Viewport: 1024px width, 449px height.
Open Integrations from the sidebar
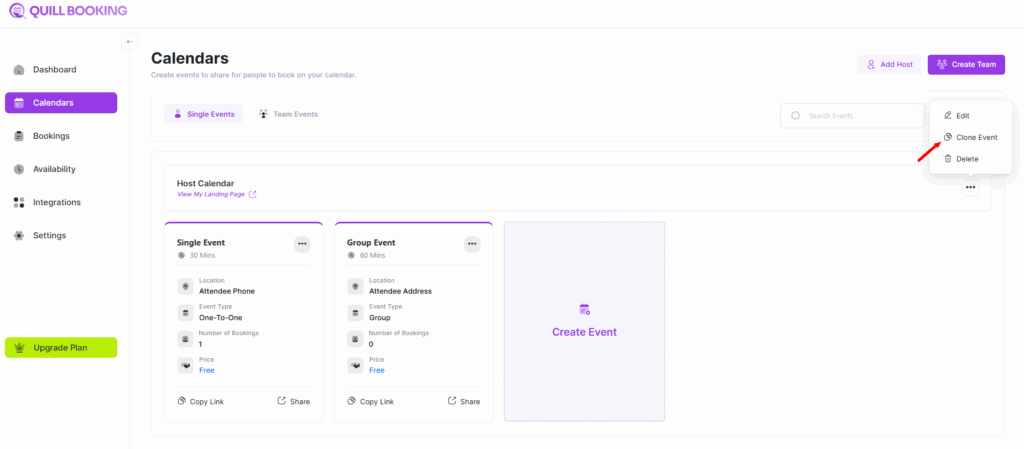click(x=56, y=202)
